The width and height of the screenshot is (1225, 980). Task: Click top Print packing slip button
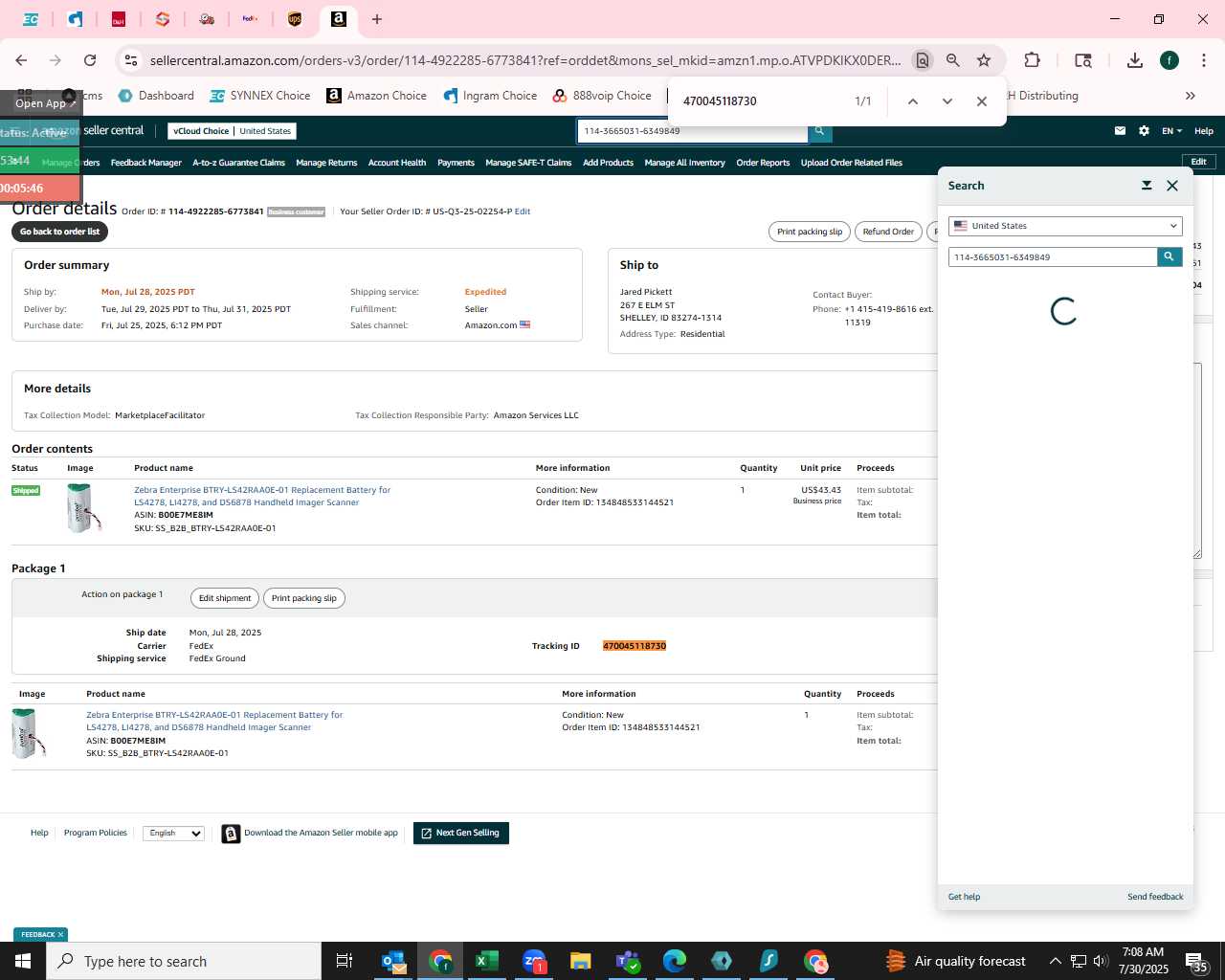point(810,232)
